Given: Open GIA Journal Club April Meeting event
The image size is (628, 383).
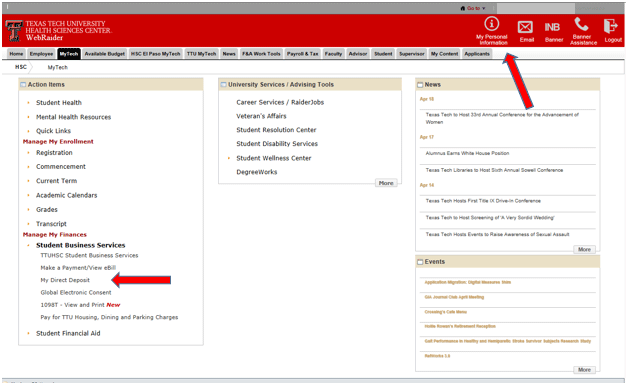Looking at the screenshot, I should 454,297.
